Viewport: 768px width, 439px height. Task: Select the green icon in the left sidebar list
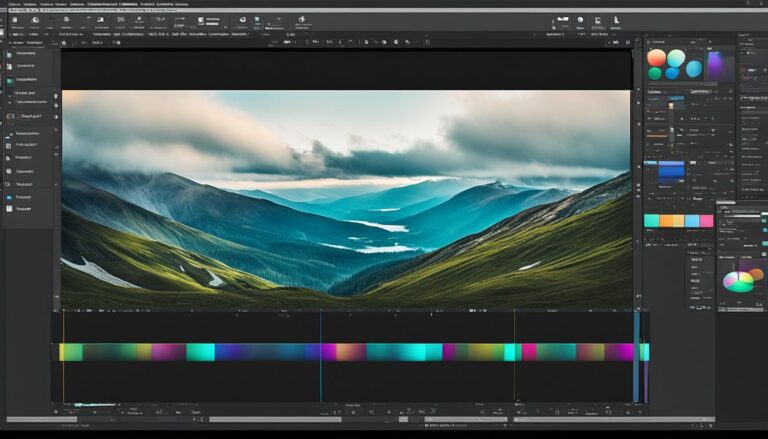(x=9, y=80)
